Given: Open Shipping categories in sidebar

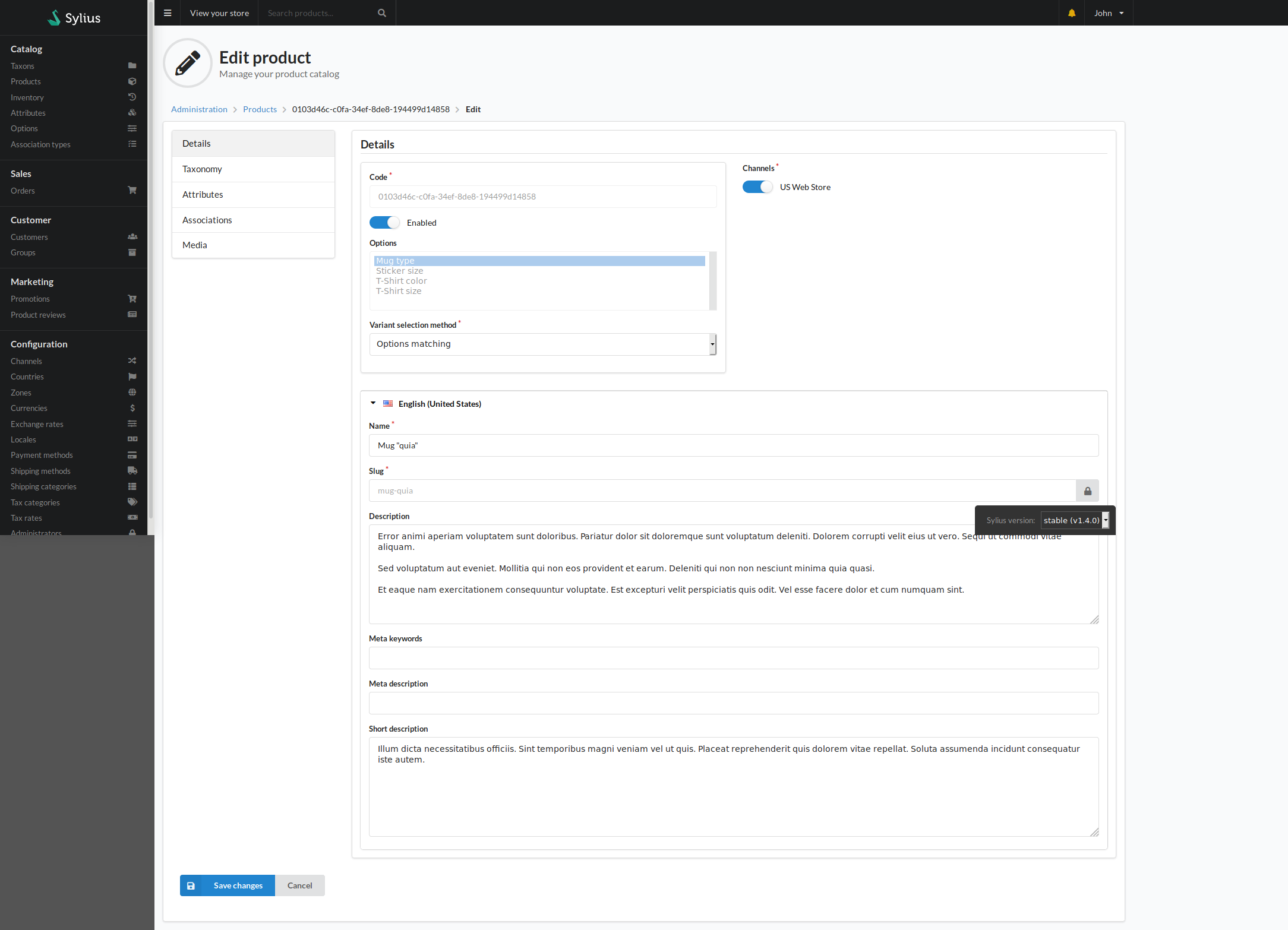Looking at the screenshot, I should click(x=43, y=486).
